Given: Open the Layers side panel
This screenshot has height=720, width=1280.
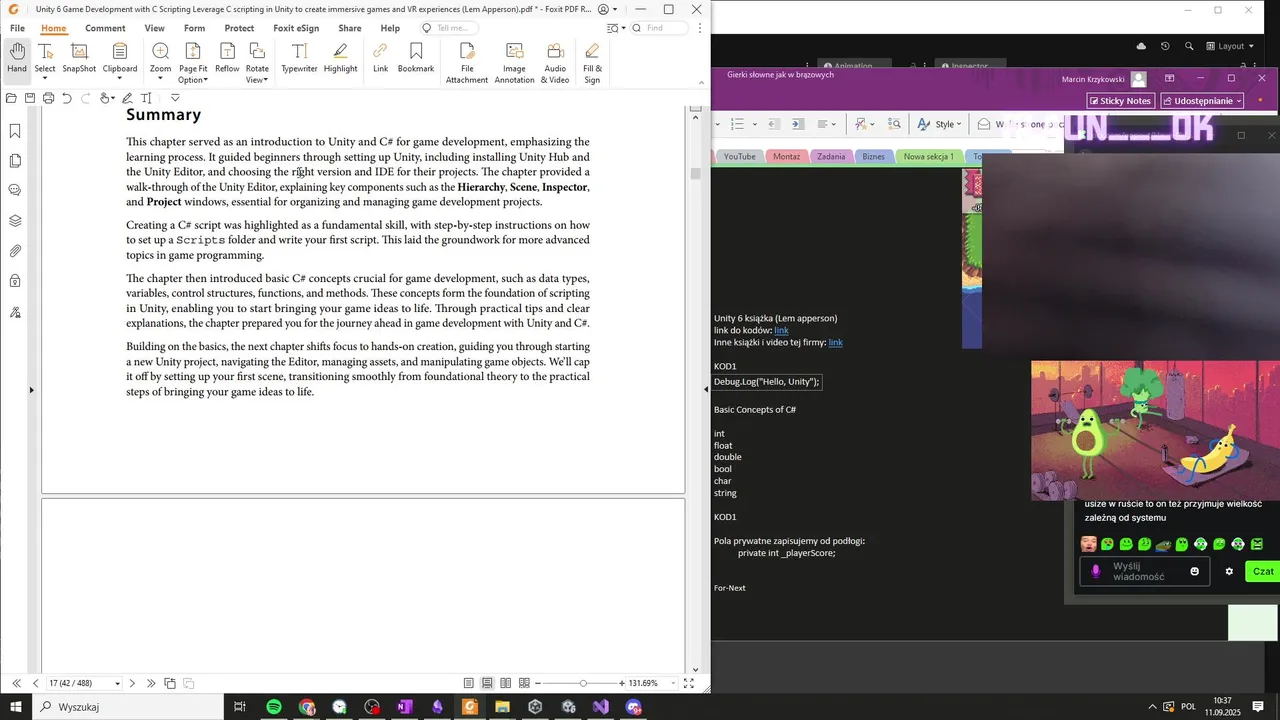Looking at the screenshot, I should (15, 221).
